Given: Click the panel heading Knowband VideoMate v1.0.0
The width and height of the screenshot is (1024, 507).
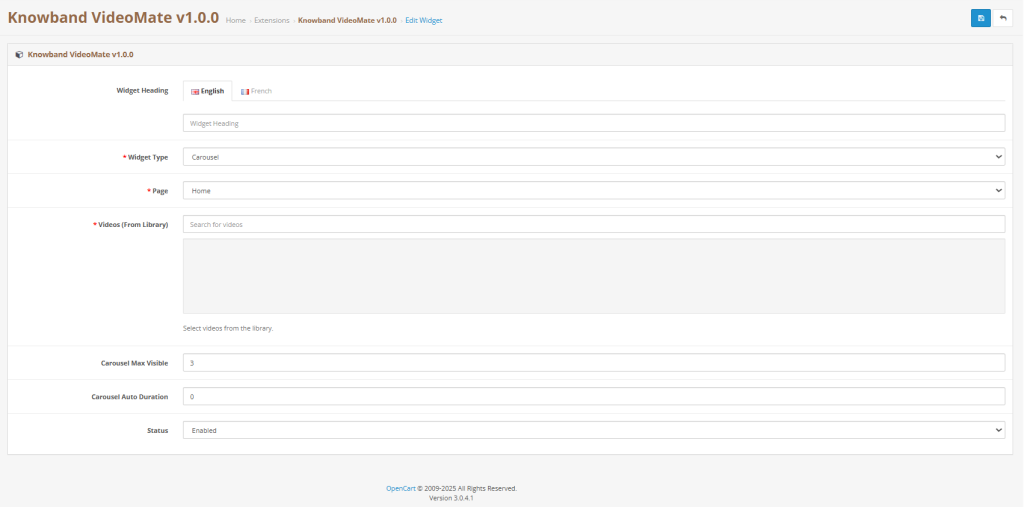Looking at the screenshot, I should point(80,55).
